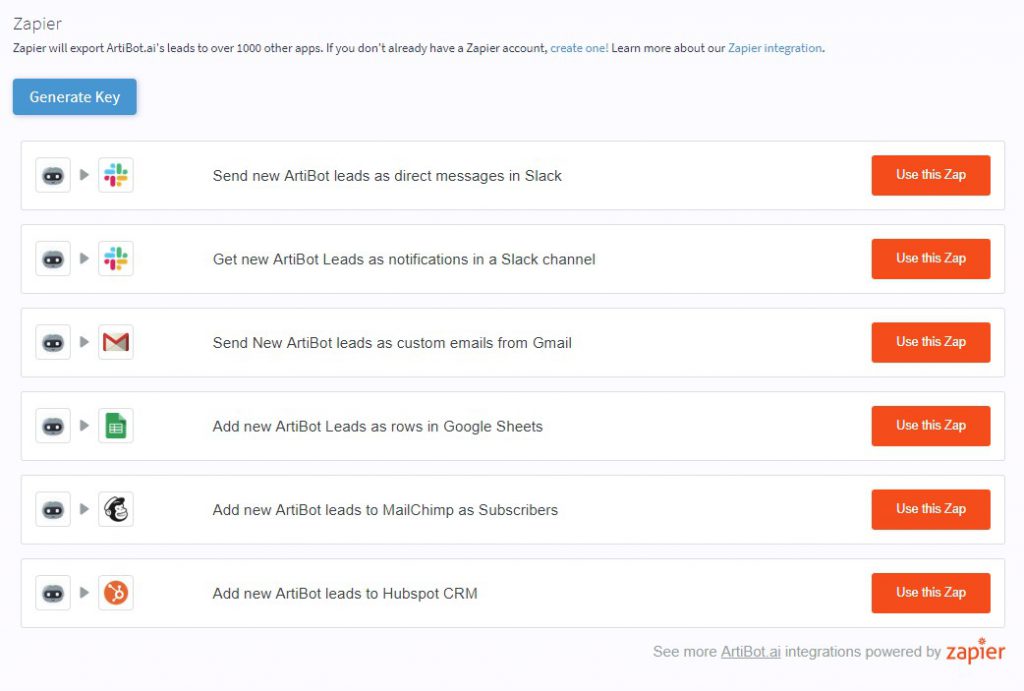Image resolution: width=1024 pixels, height=691 pixels.
Task: Click arrow between icons in Slack direct messages row
Action: point(84,175)
